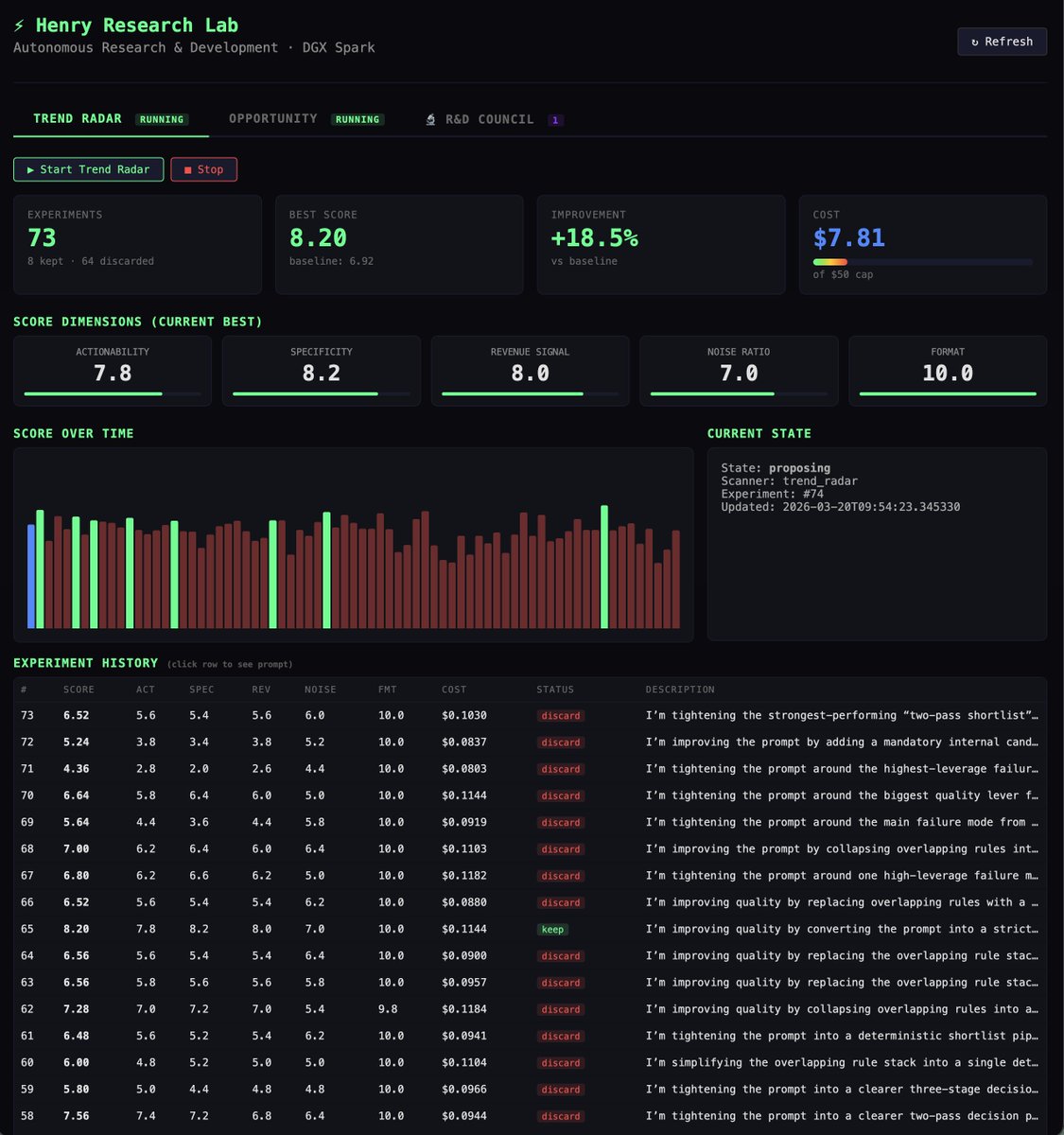Click score 6.80 in row 67
The height and width of the screenshot is (1135, 1064).
[x=77, y=876]
